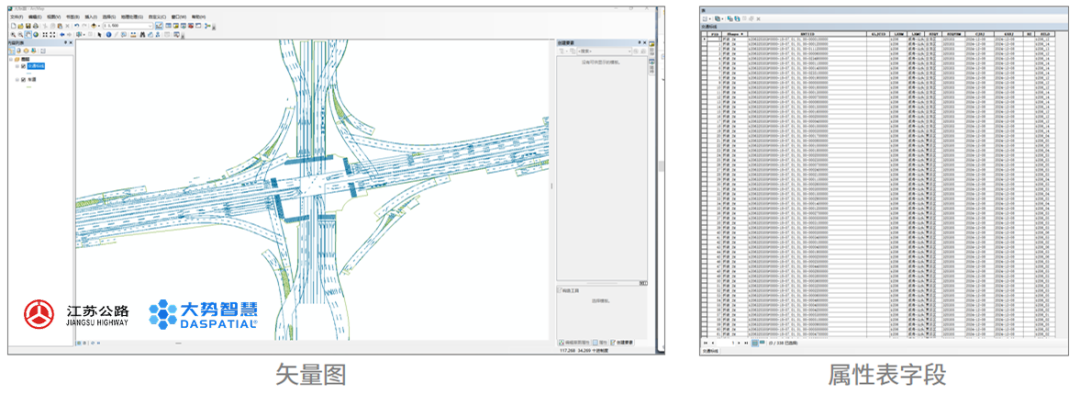Viewport: 1080px width, 395px height.
Task: Click the Add Data icon
Action: point(94,26)
